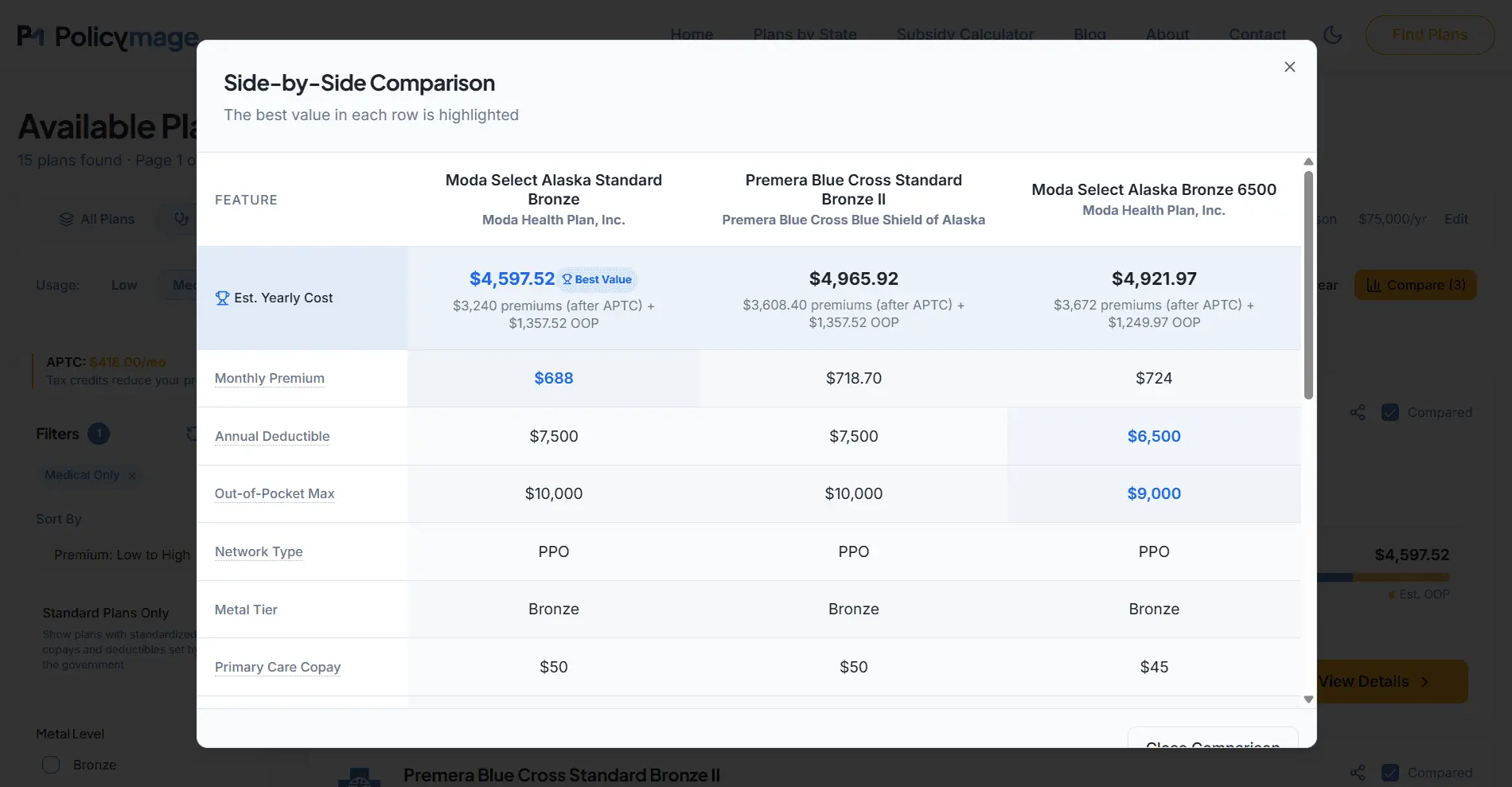Screen dimensions: 1512x787
Task: Click the Primary Care Copay feature label
Action: click(278, 667)
